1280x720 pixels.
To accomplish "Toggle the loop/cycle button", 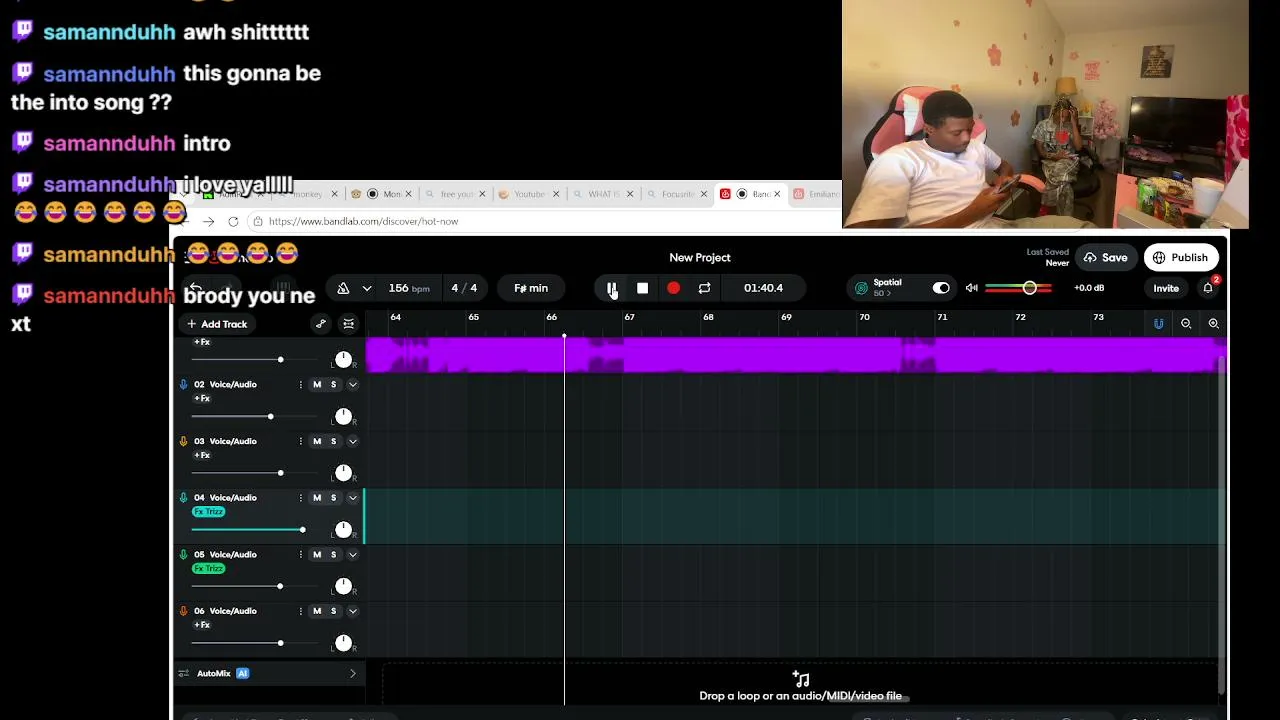I will point(704,288).
